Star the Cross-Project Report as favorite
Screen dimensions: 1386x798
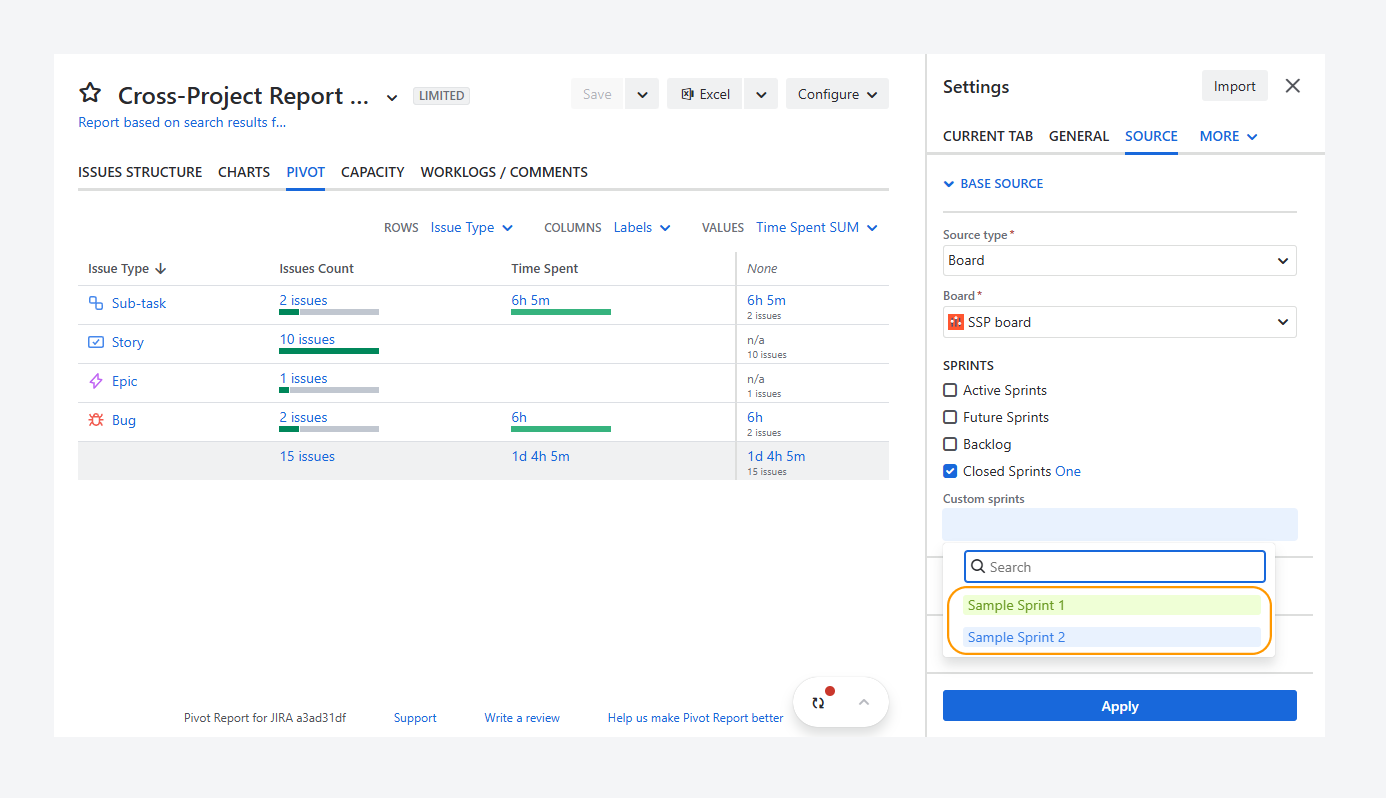click(90, 94)
